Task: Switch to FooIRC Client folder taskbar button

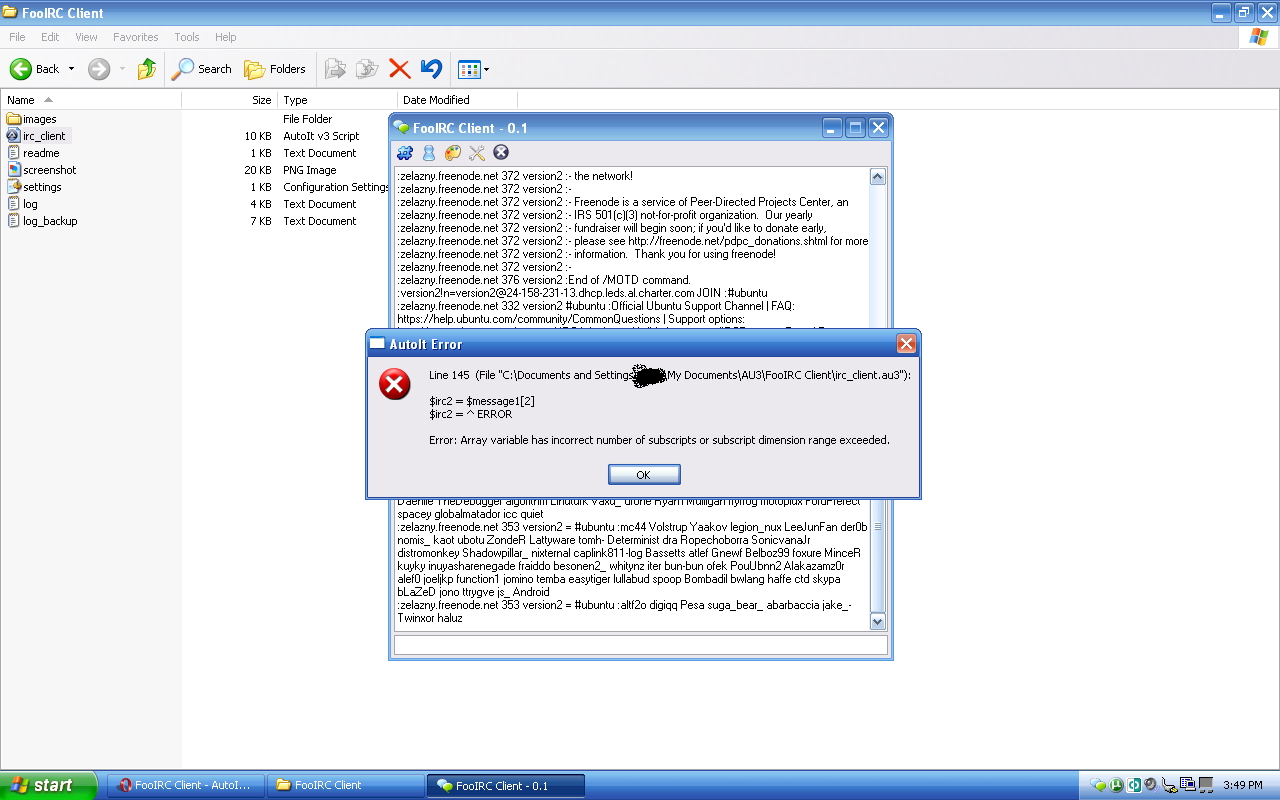Action: coord(347,785)
